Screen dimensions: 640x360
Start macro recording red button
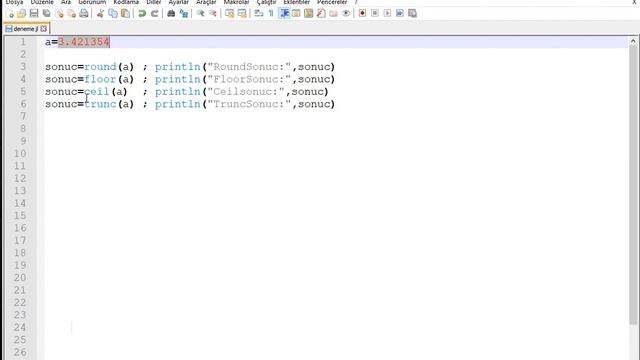click(362, 13)
